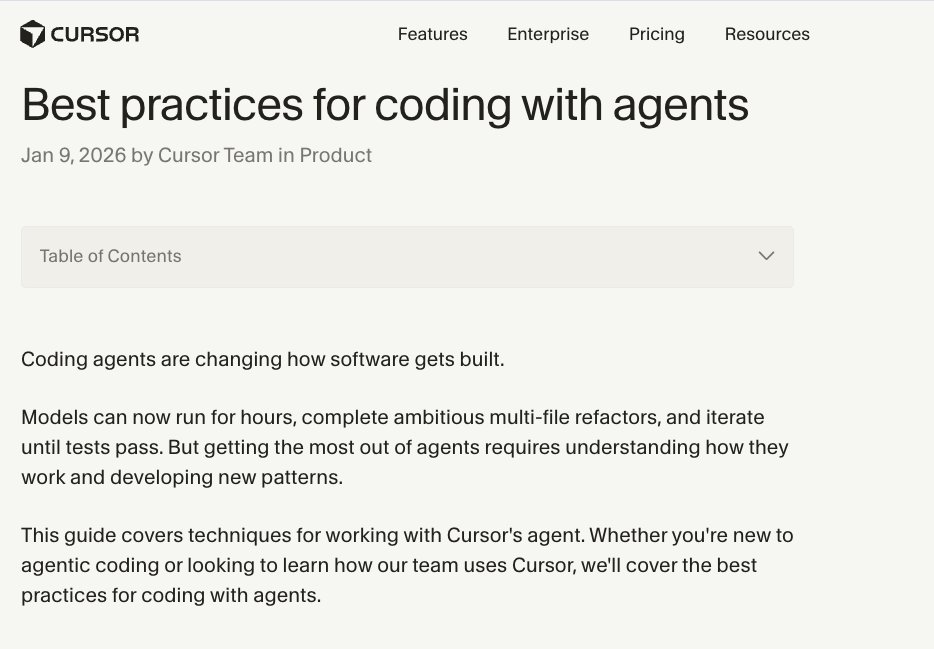The height and width of the screenshot is (649, 934).
Task: Click the article title heading
Action: [x=385, y=104]
